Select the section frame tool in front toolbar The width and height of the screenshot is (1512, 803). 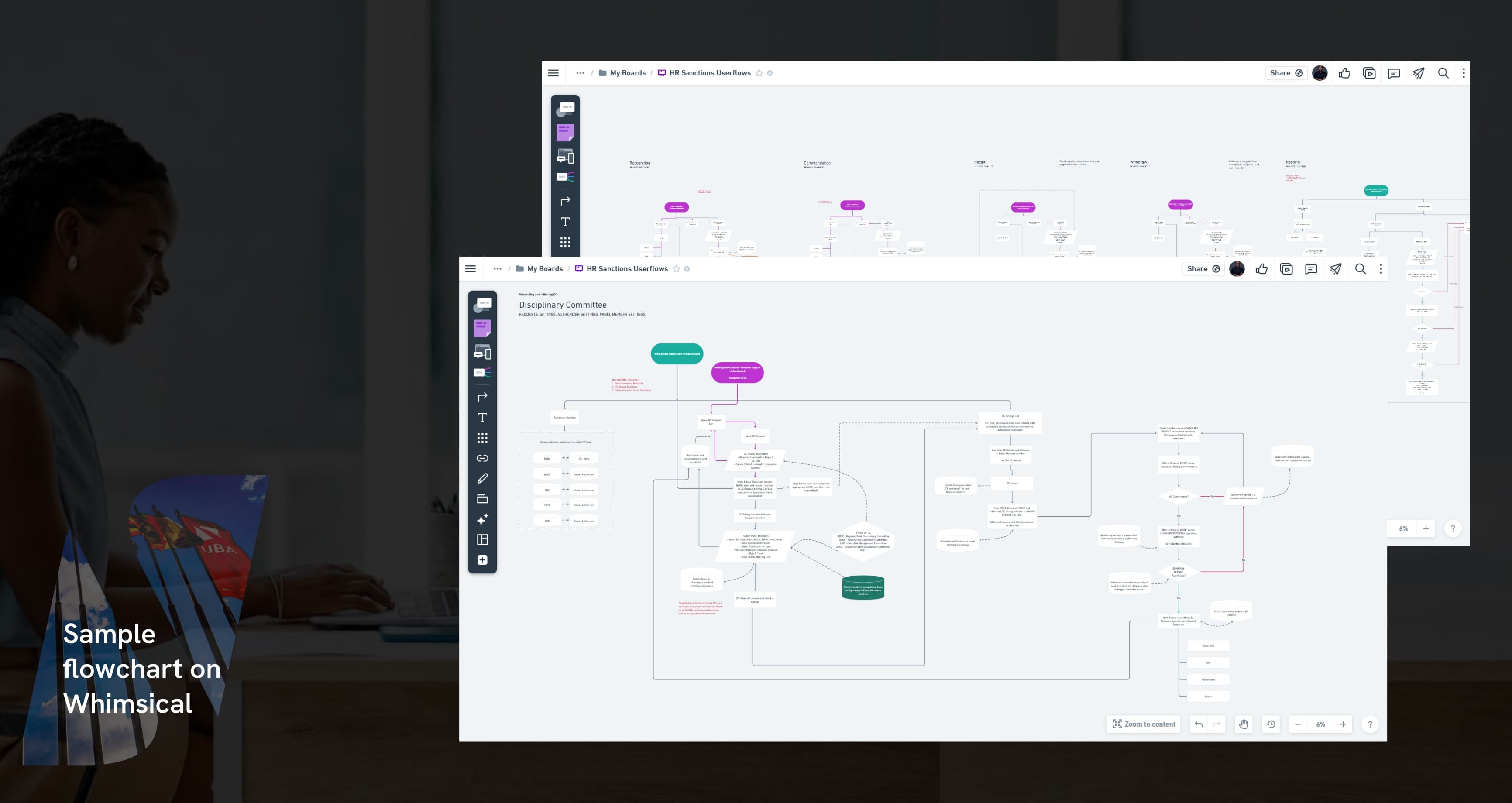pos(482,499)
